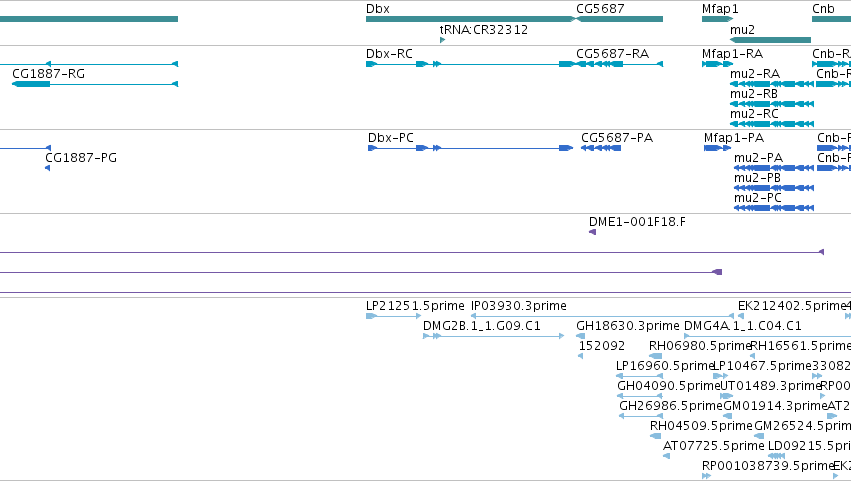This screenshot has height=481, width=851.
Task: Select the UT01489.3prime EST label
Action: [x=770, y=387]
